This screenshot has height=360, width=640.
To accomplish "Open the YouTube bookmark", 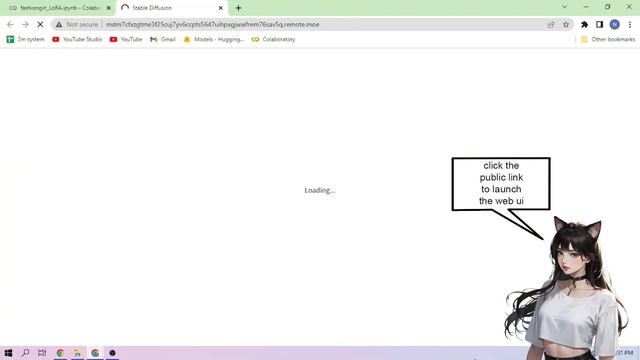I will [126, 39].
